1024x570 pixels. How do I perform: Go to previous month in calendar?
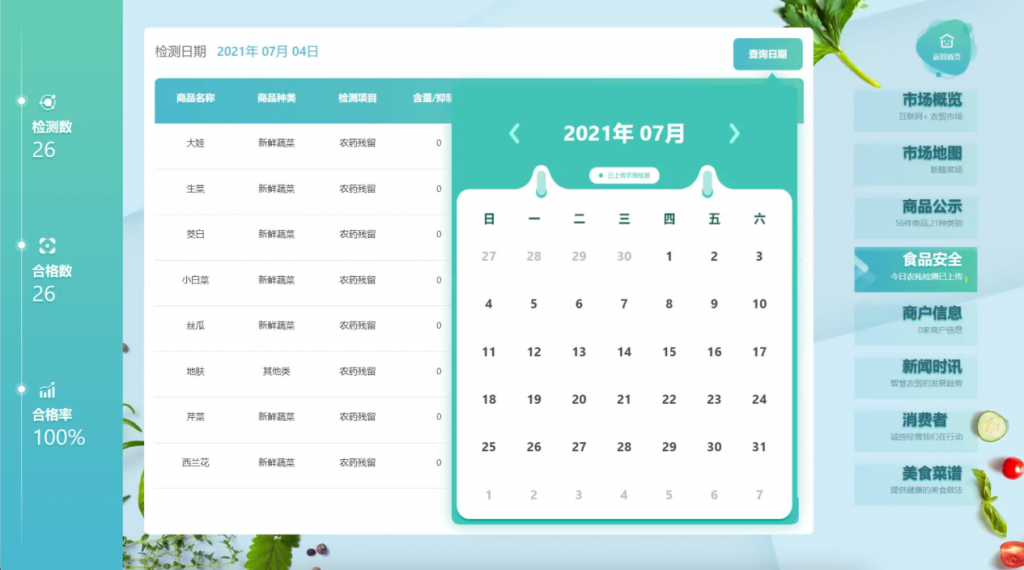[x=515, y=133]
